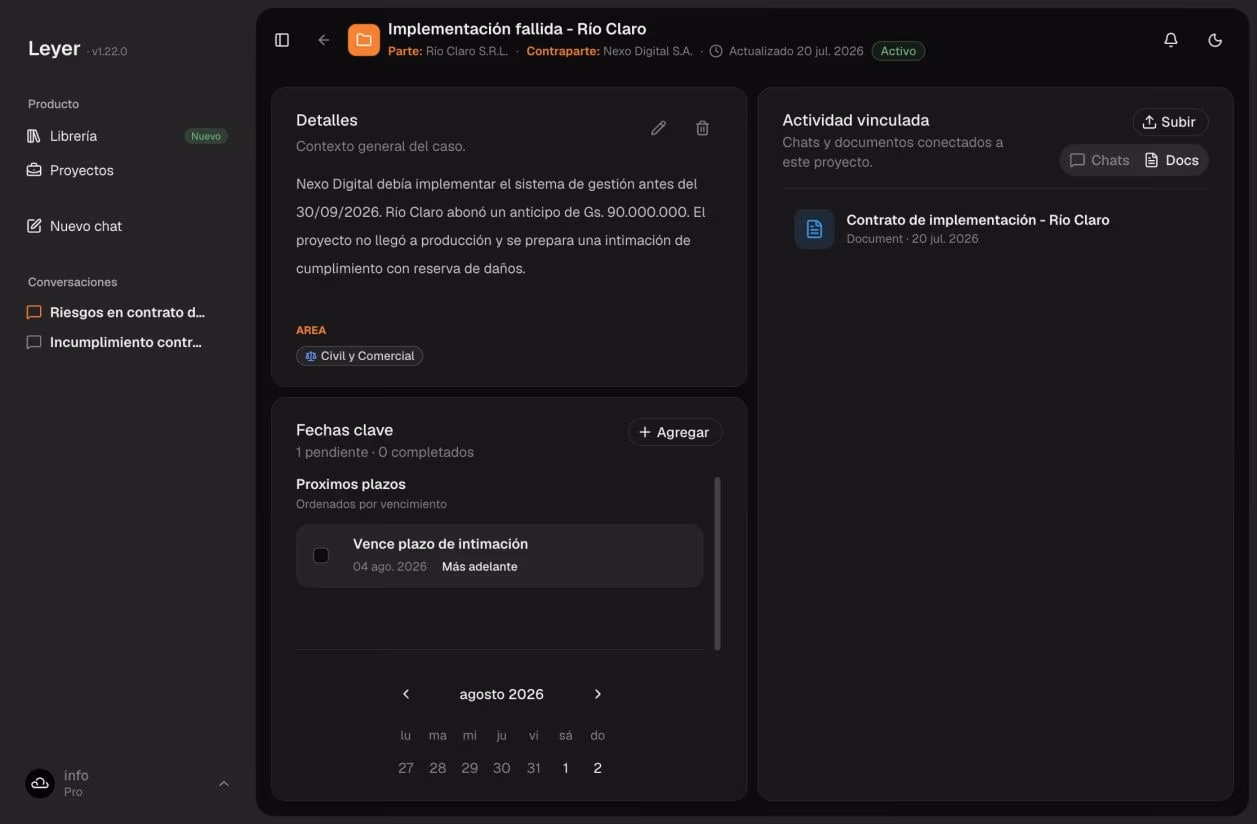Image resolution: width=1257 pixels, height=824 pixels.
Task: Select calendar day 31
Action: [534, 768]
